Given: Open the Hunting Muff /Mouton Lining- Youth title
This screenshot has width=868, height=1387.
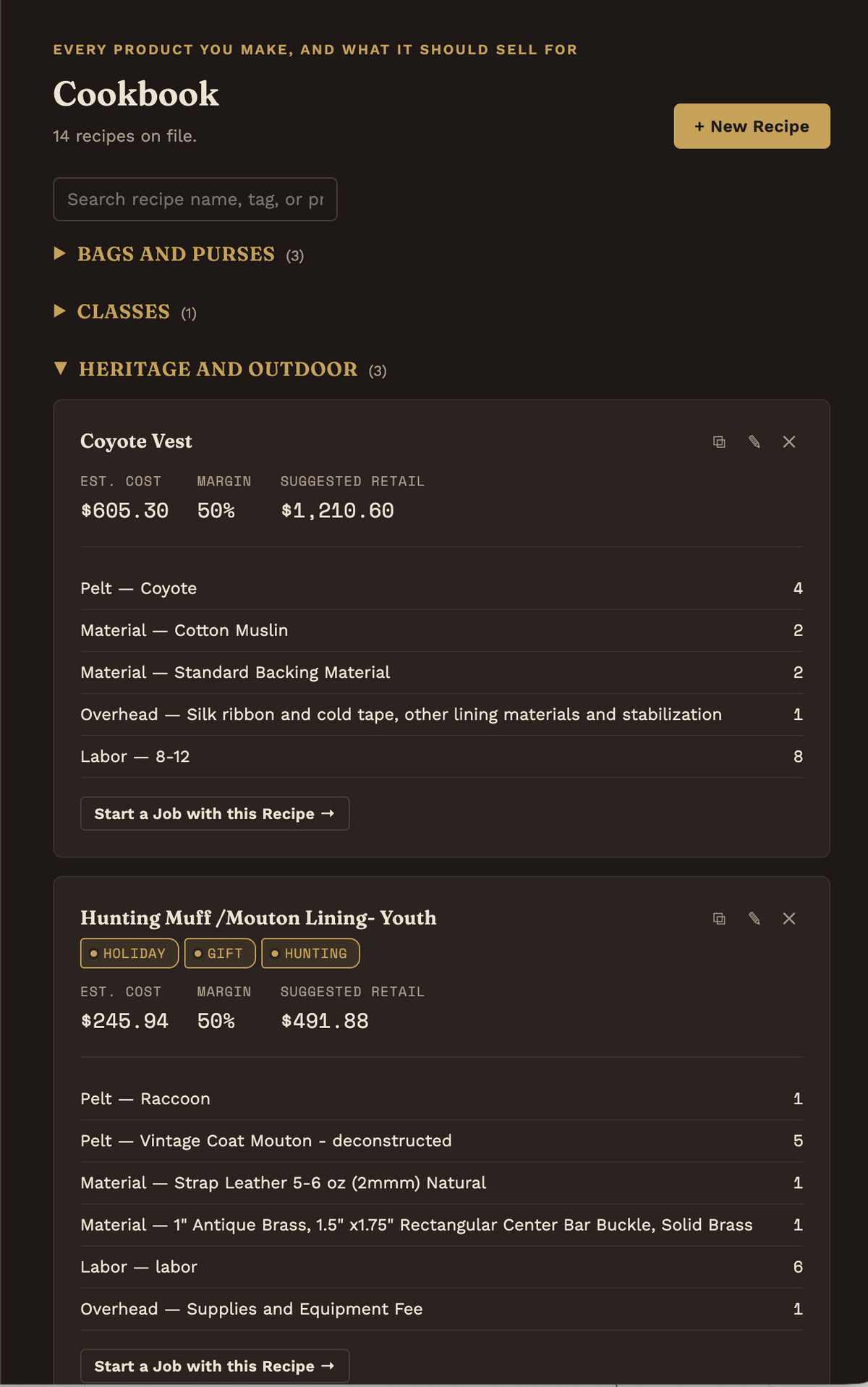Looking at the screenshot, I should (258, 917).
